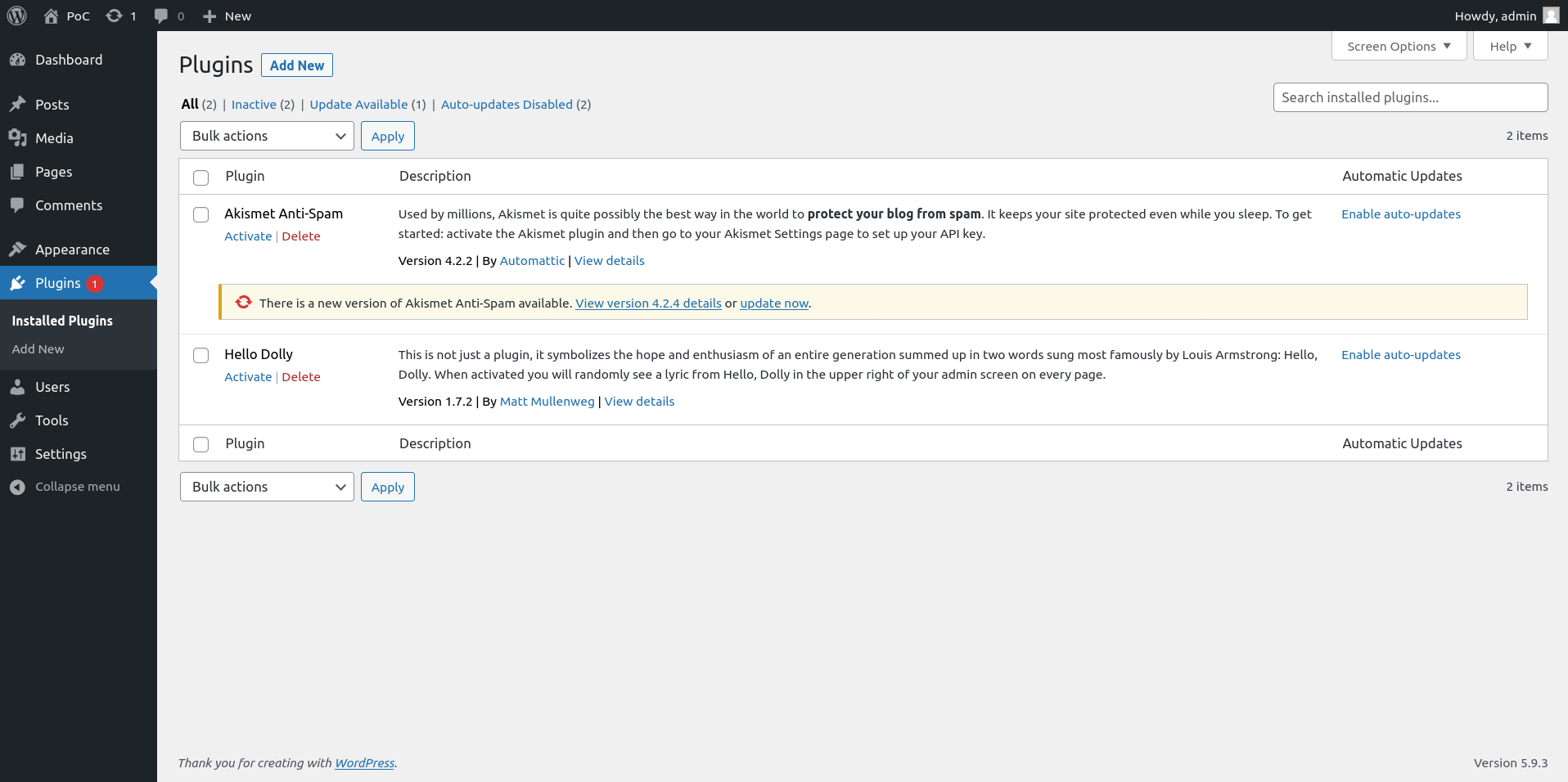Click the admin avatar image
This screenshot has width=1568, height=782.
(1551, 16)
